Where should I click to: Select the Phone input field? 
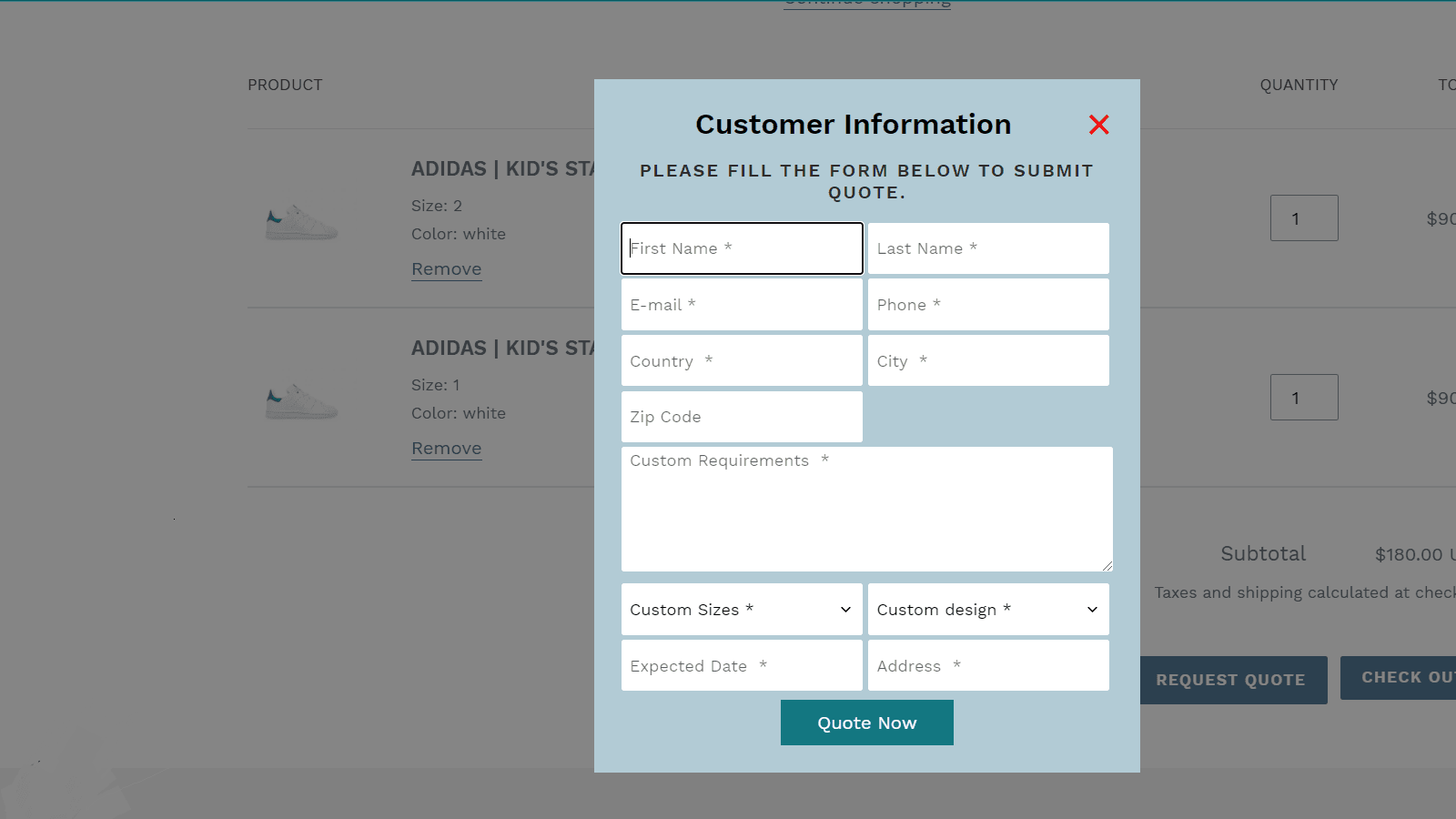pyautogui.click(x=988, y=304)
